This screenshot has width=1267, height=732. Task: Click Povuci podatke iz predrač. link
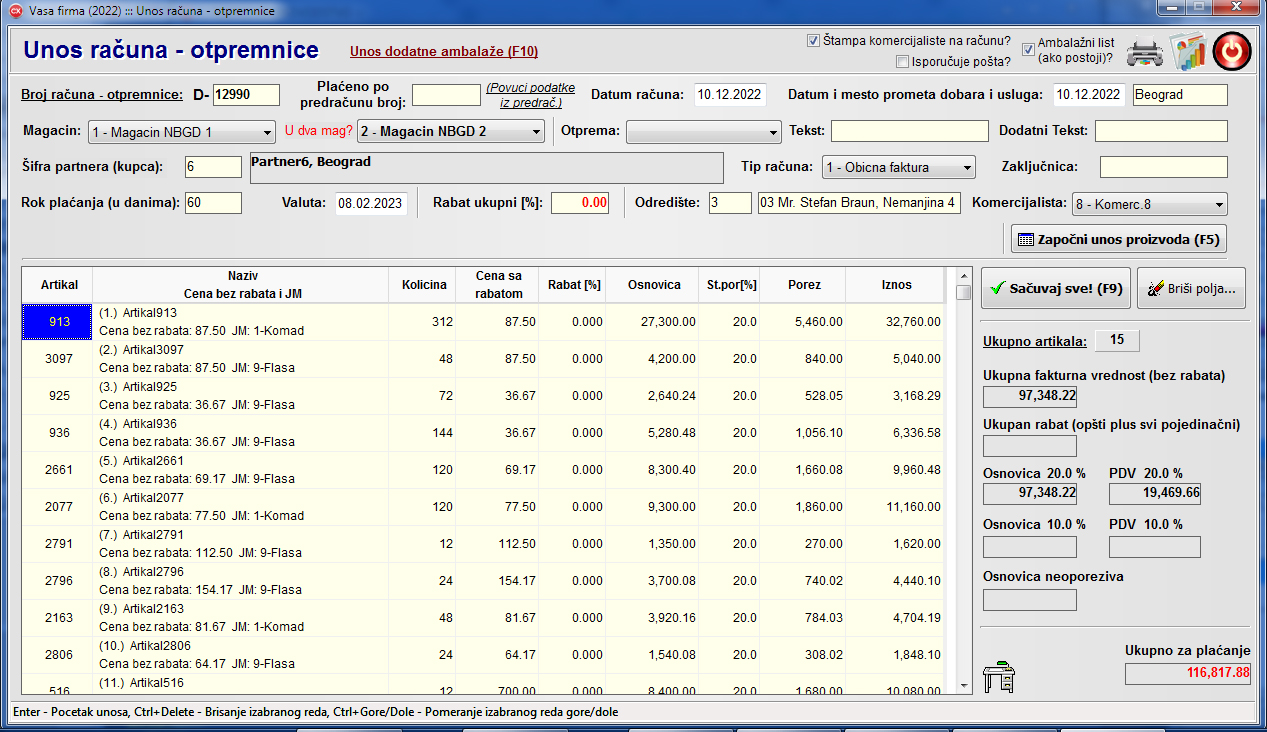tap(531, 95)
